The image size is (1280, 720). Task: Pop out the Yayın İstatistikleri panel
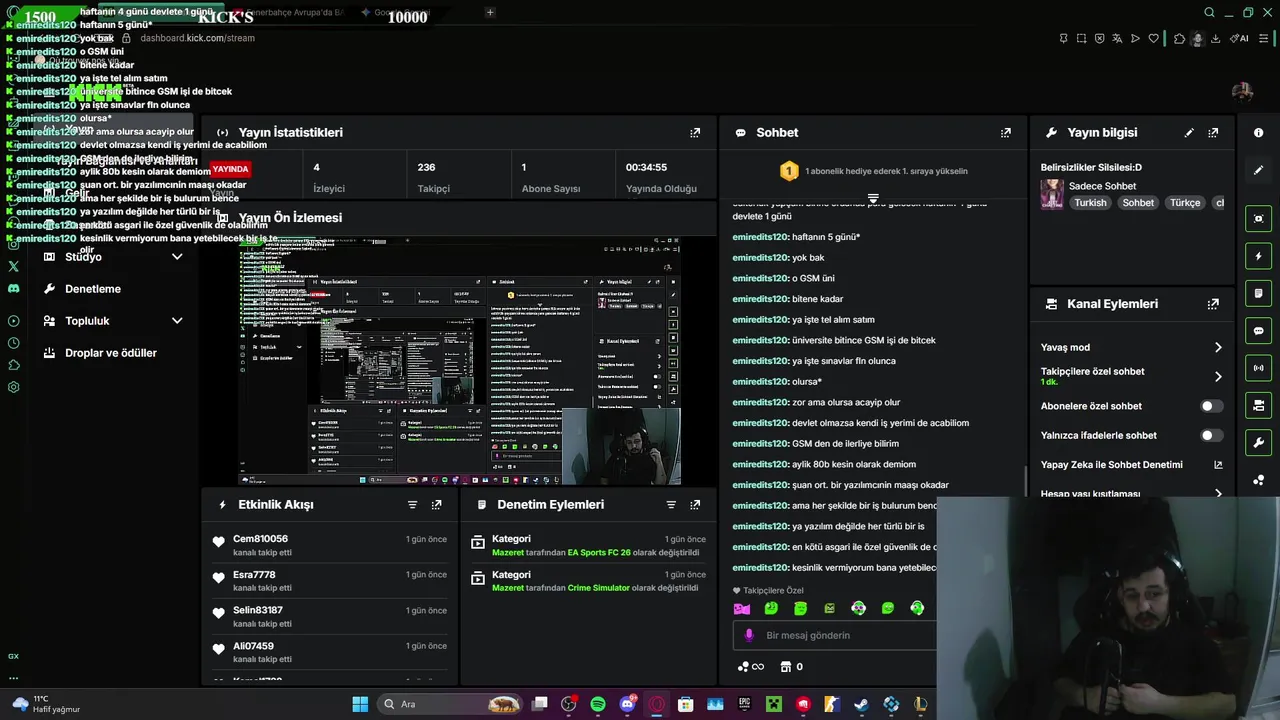pos(695,132)
